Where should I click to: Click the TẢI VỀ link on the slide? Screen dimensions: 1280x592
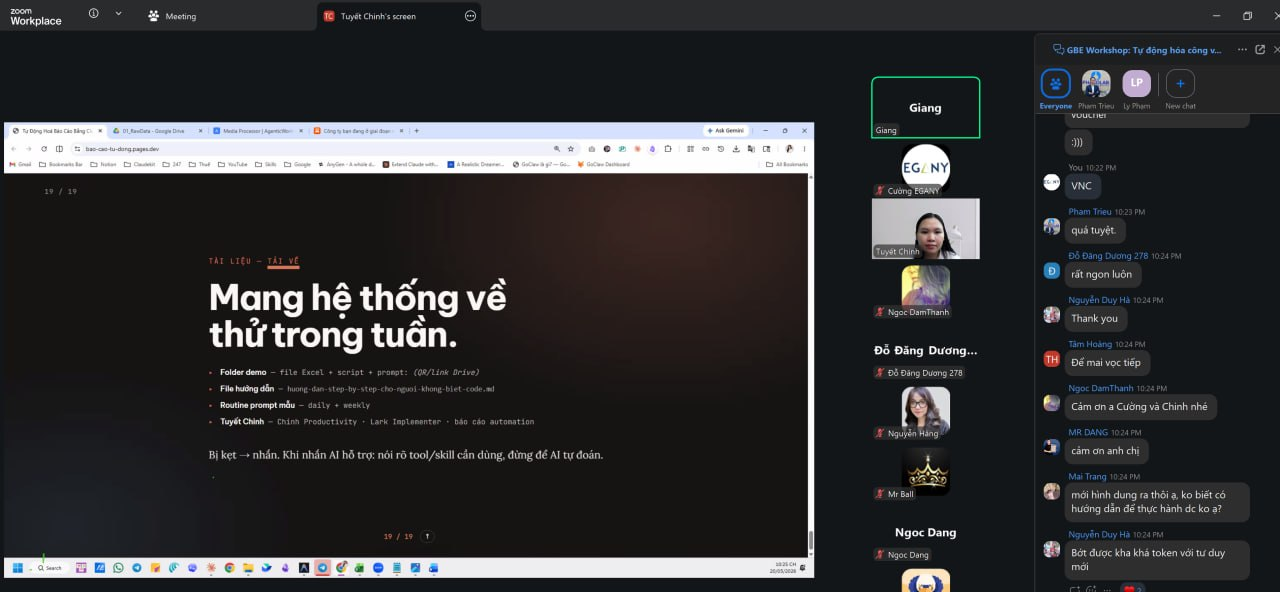[283, 262]
